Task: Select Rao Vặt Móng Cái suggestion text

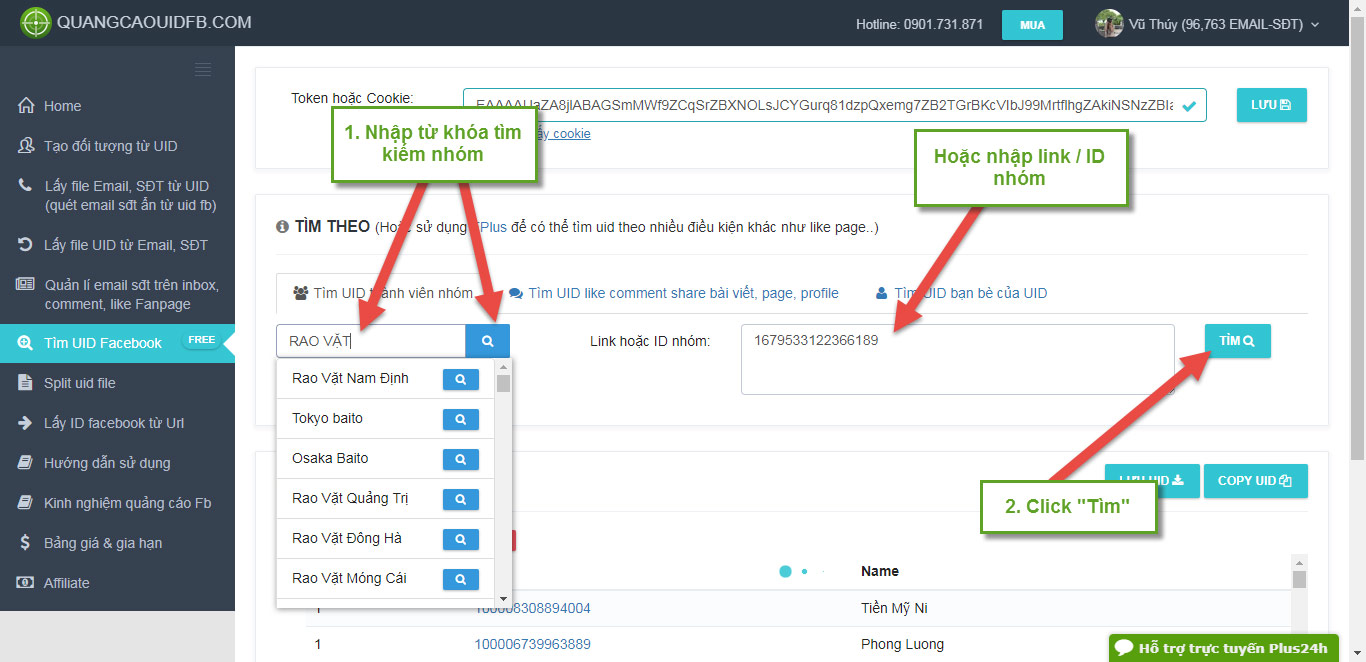Action: [x=349, y=578]
